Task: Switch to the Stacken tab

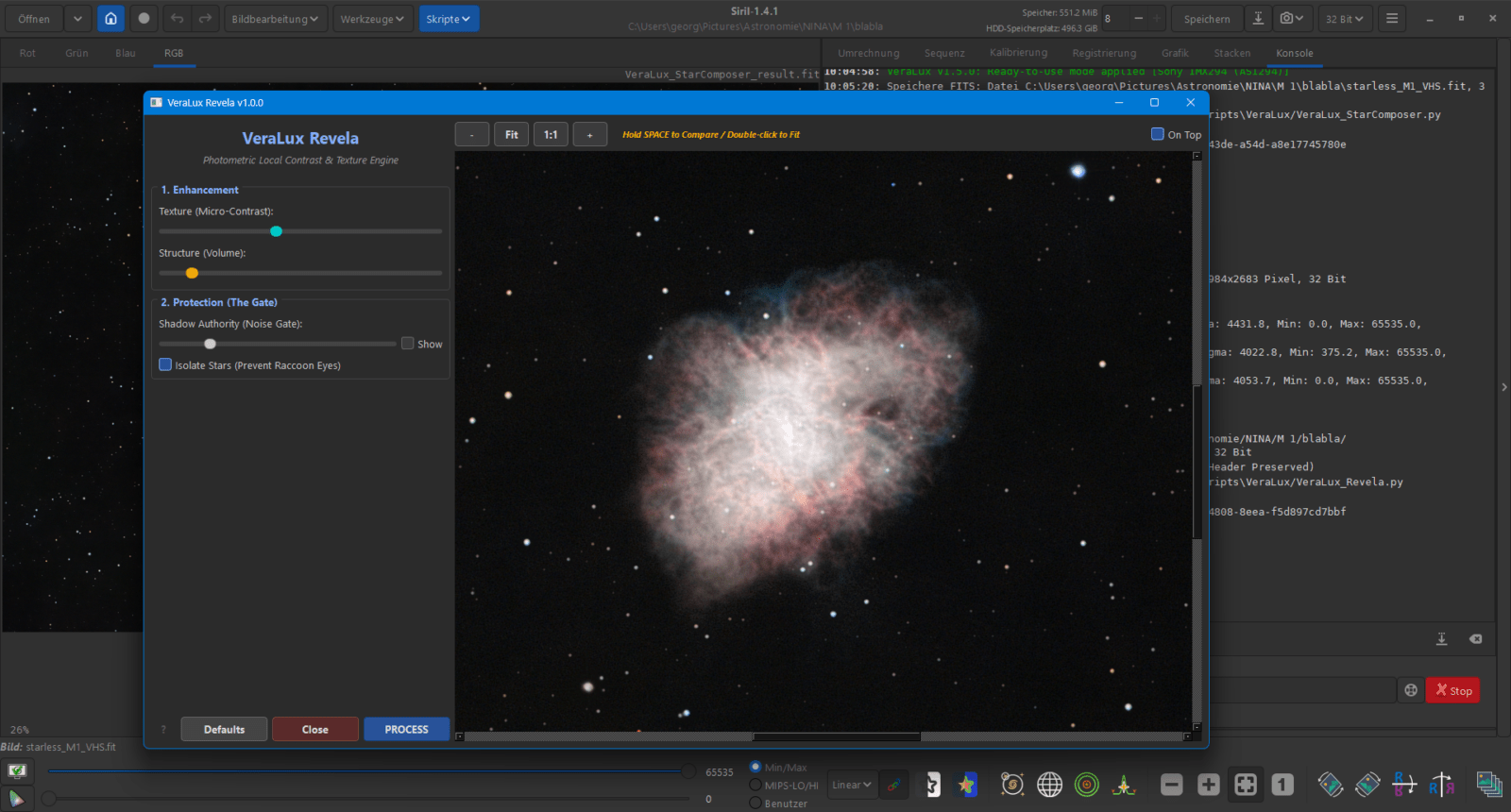Action: (1231, 53)
